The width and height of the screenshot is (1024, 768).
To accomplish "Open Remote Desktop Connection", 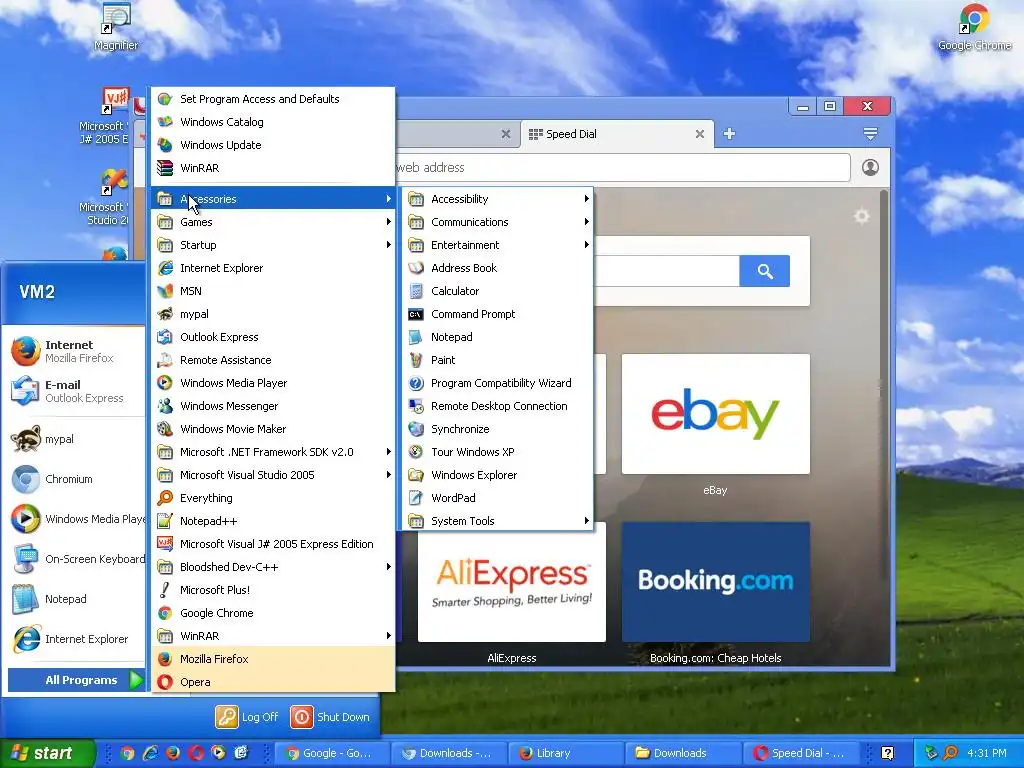I will point(498,406).
